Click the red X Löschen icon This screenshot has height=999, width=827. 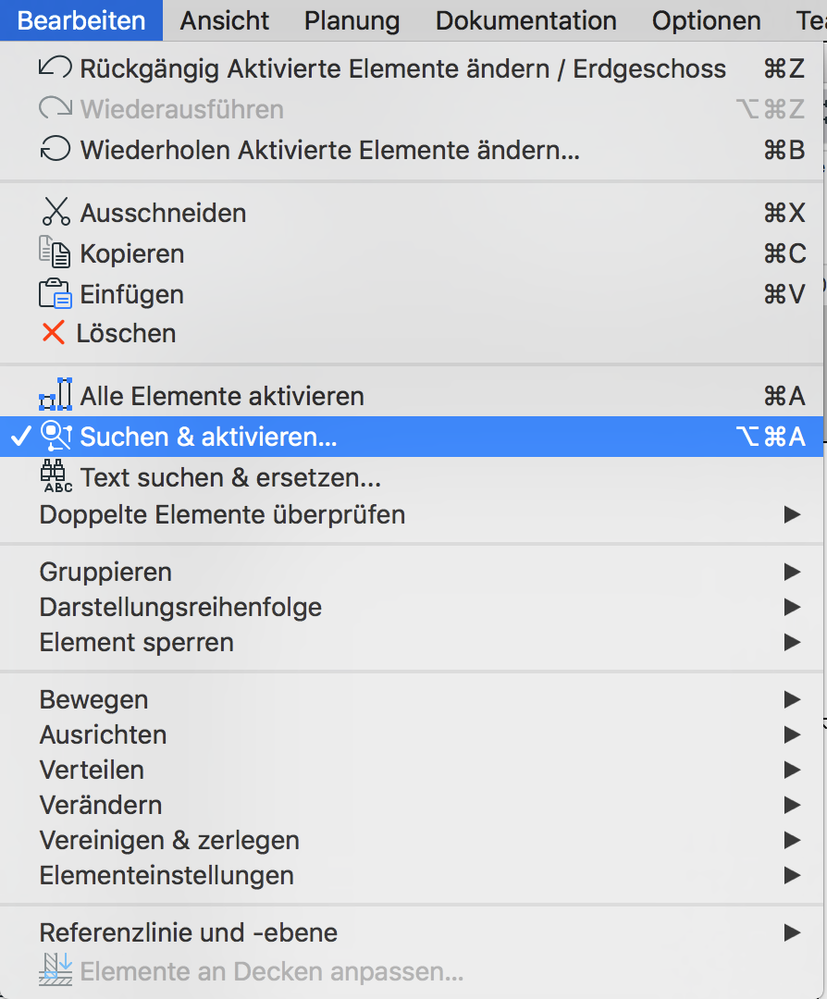click(53, 333)
